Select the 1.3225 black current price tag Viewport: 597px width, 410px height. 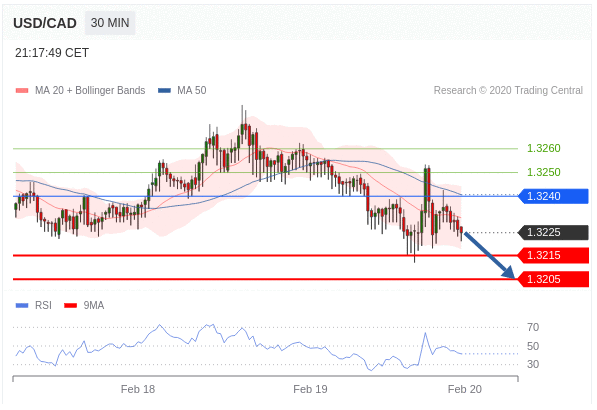[554, 232]
